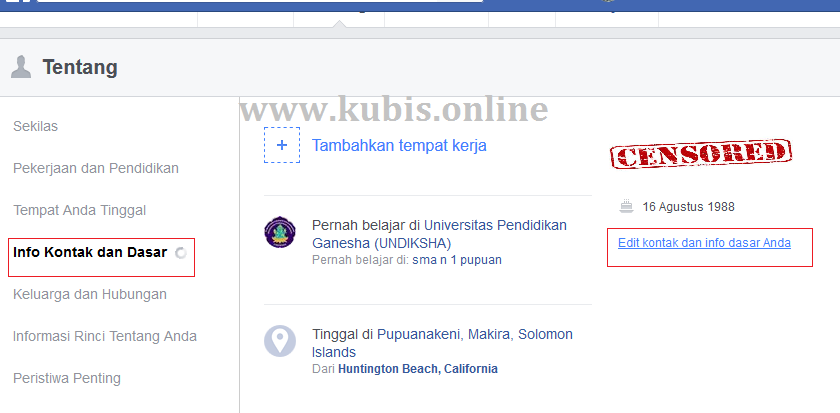Open sma n 1 pupuan link

coord(457,260)
